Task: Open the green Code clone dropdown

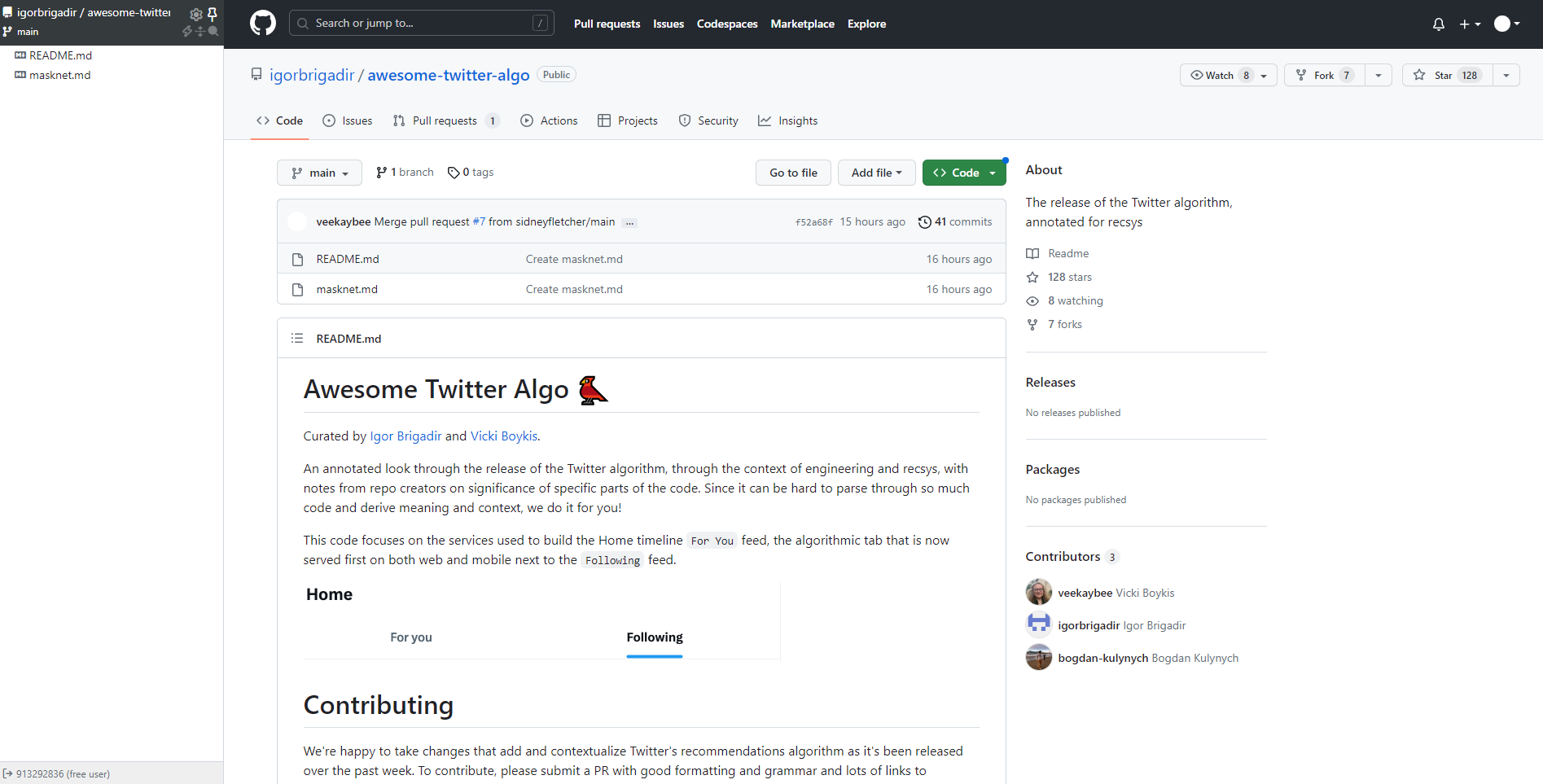Action: coord(964,173)
